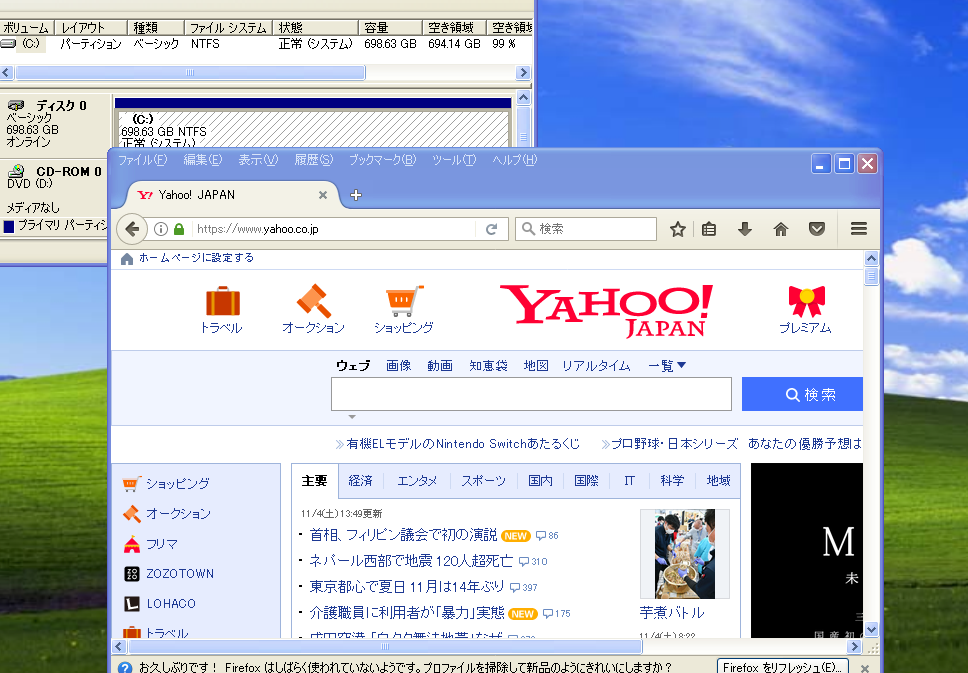Click the Firefox URL address bar
968x673 pixels.
[x=333, y=229]
